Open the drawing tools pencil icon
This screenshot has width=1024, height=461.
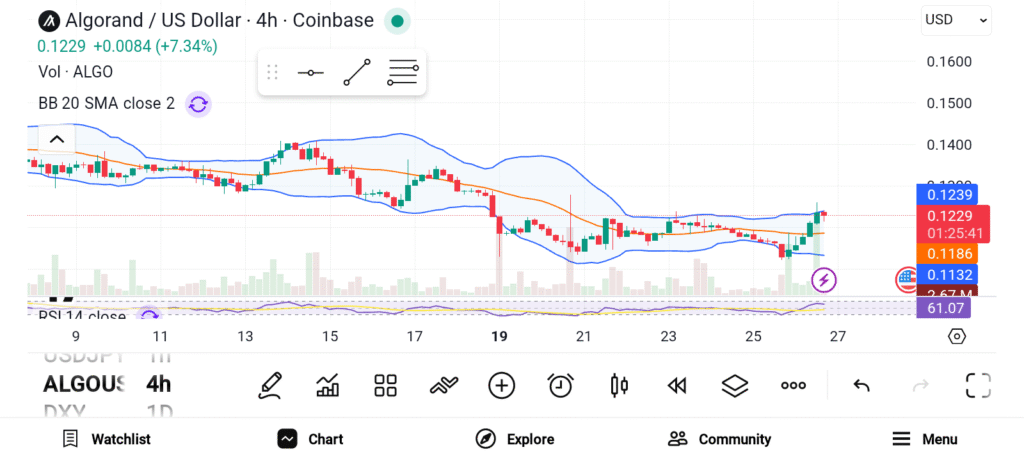pyautogui.click(x=269, y=385)
